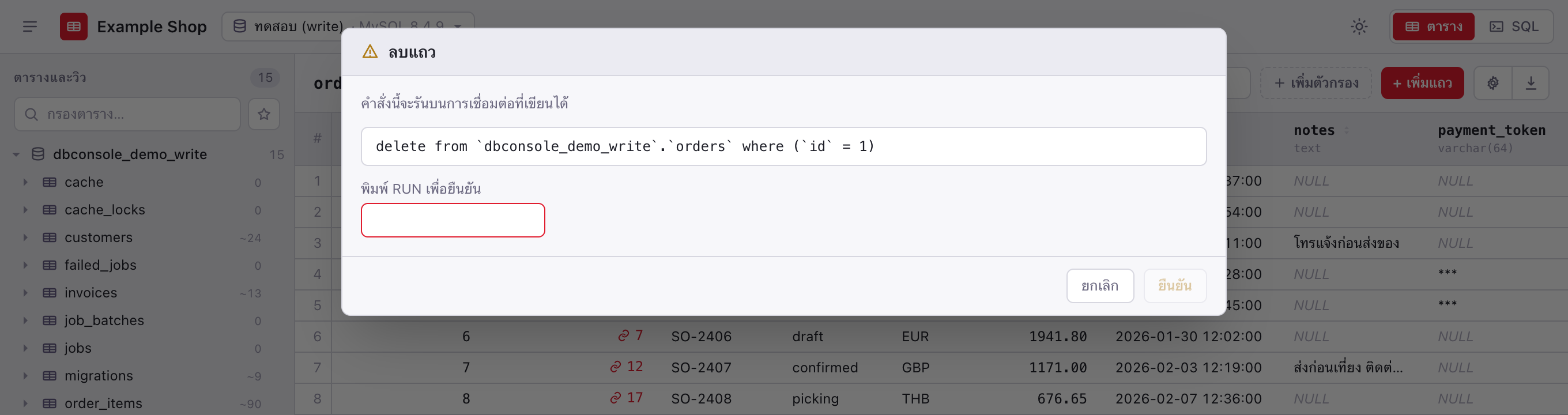The width and height of the screenshot is (1568, 415).
Task: Open the customer link 7 in row 6
Action: click(631, 335)
